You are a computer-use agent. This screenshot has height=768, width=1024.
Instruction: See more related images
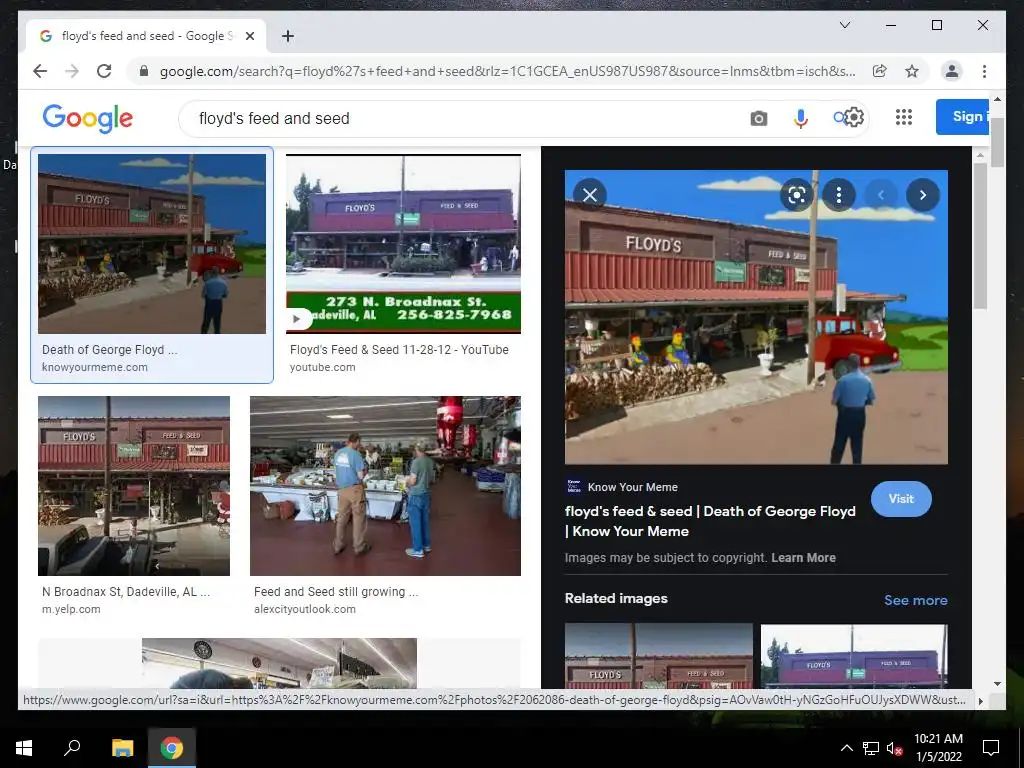[x=916, y=600]
